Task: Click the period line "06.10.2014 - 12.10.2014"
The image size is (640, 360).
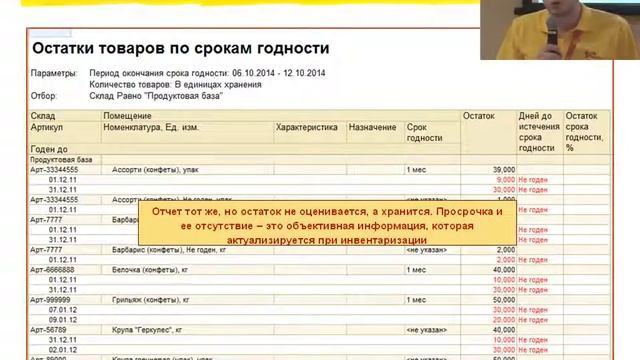Action: pyautogui.click(x=279, y=73)
